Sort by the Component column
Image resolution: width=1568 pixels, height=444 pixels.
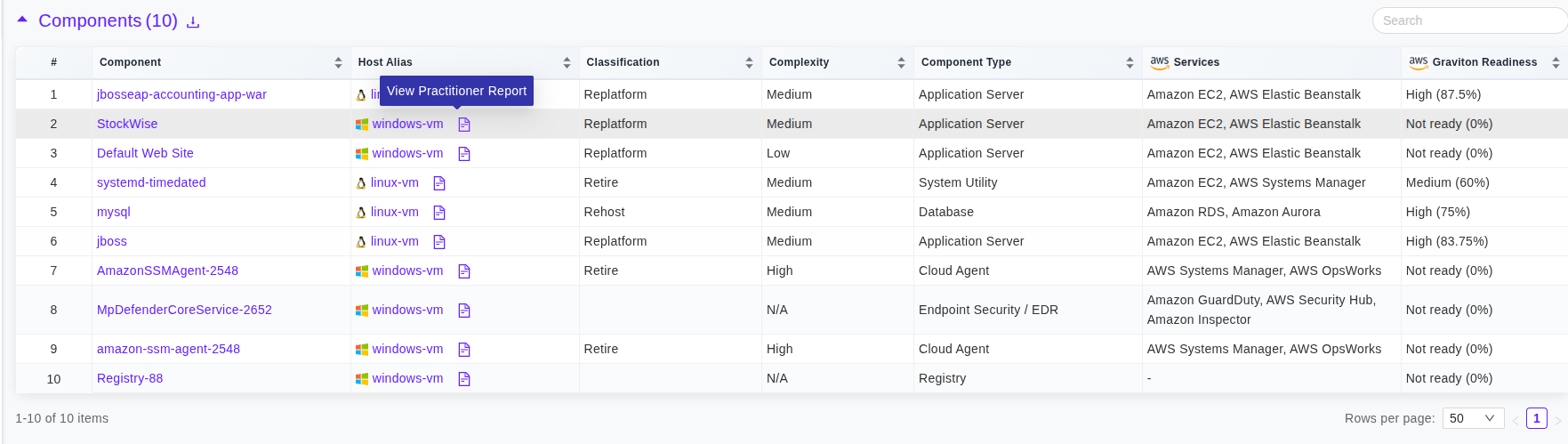[338, 62]
